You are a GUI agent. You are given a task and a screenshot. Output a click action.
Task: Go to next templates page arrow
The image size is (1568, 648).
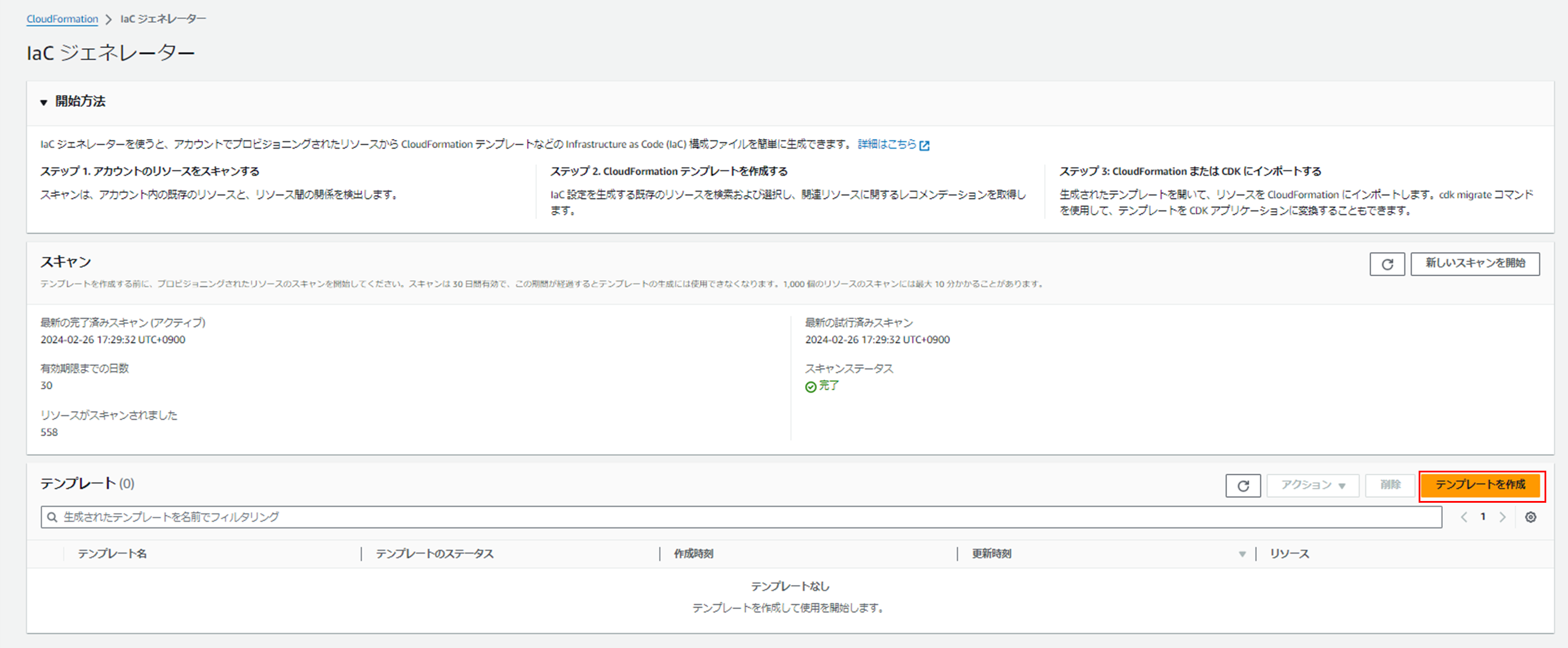1502,517
